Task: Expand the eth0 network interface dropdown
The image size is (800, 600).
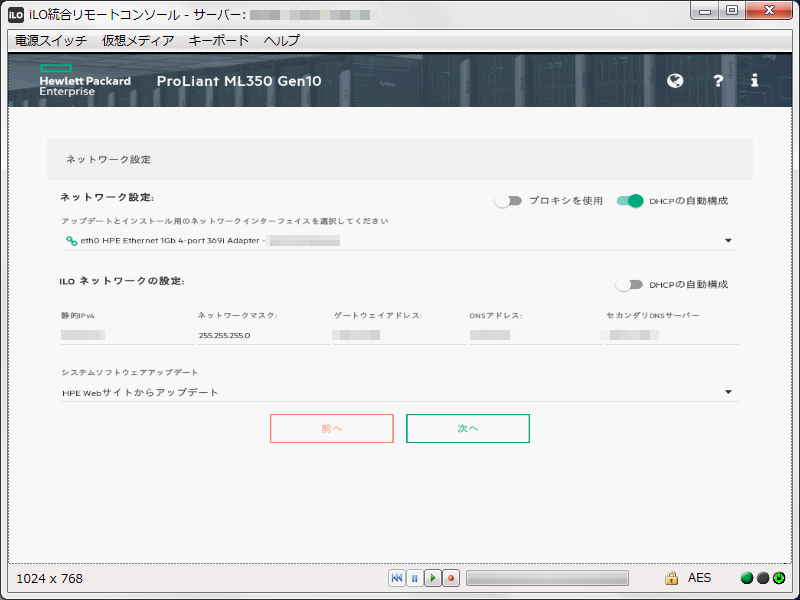Action: click(x=729, y=240)
